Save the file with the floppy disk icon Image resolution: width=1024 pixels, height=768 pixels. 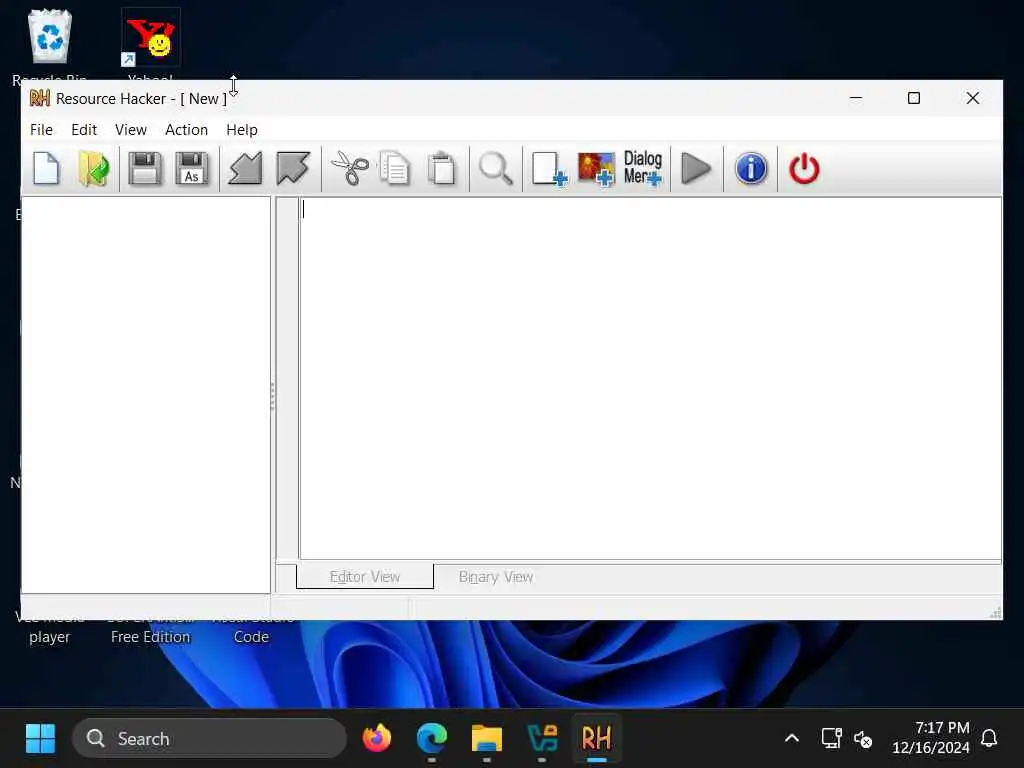coord(144,168)
